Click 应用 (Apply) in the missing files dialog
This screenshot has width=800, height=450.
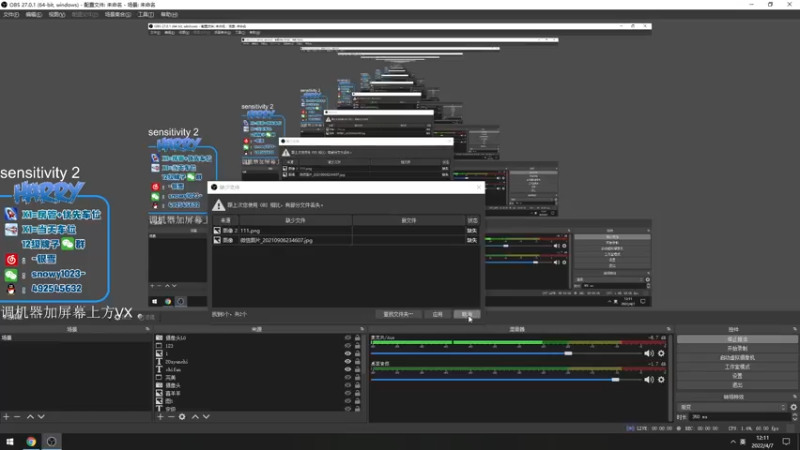point(437,314)
